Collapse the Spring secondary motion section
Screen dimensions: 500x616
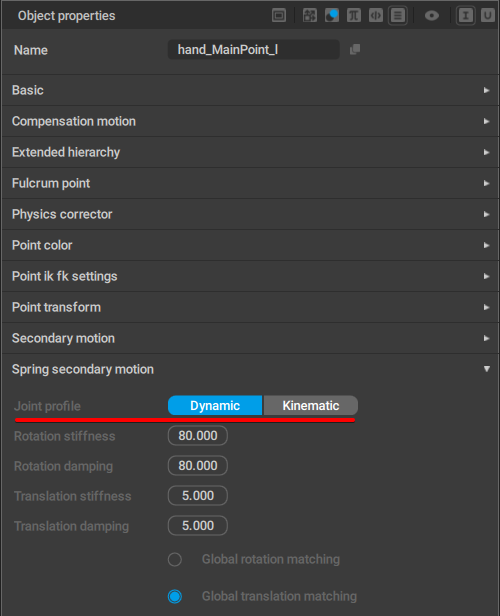pyautogui.click(x=250, y=369)
